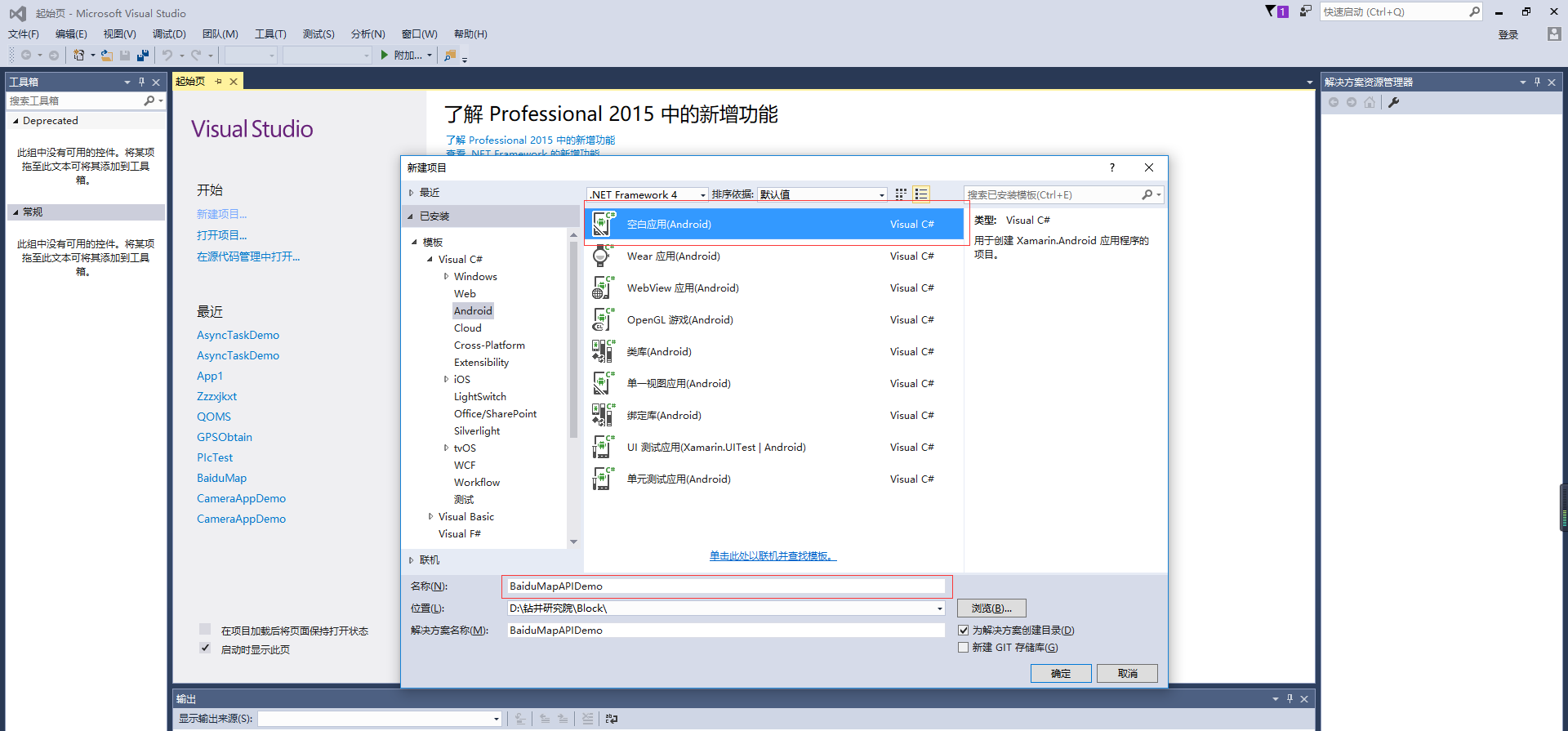1568x731 pixels.
Task: Click the project Name input field
Action: coord(725,586)
